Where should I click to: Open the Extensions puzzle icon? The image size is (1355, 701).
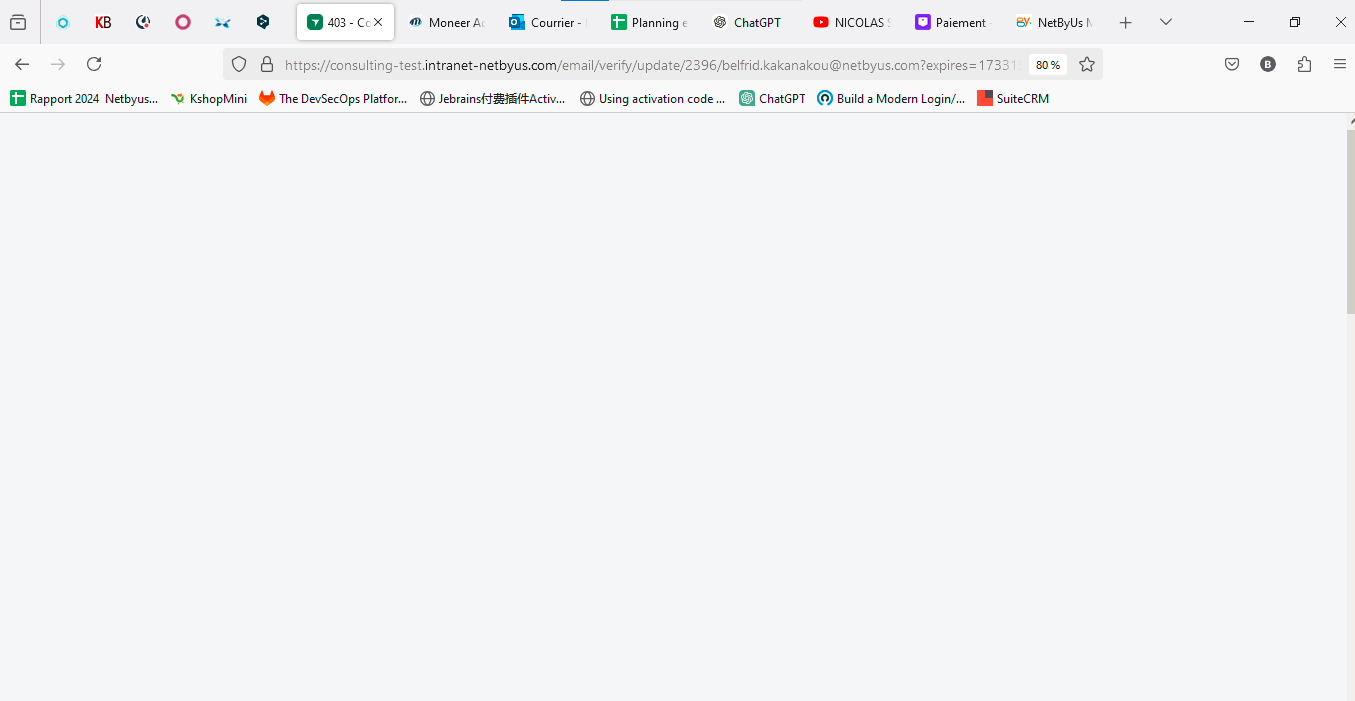coord(1304,64)
